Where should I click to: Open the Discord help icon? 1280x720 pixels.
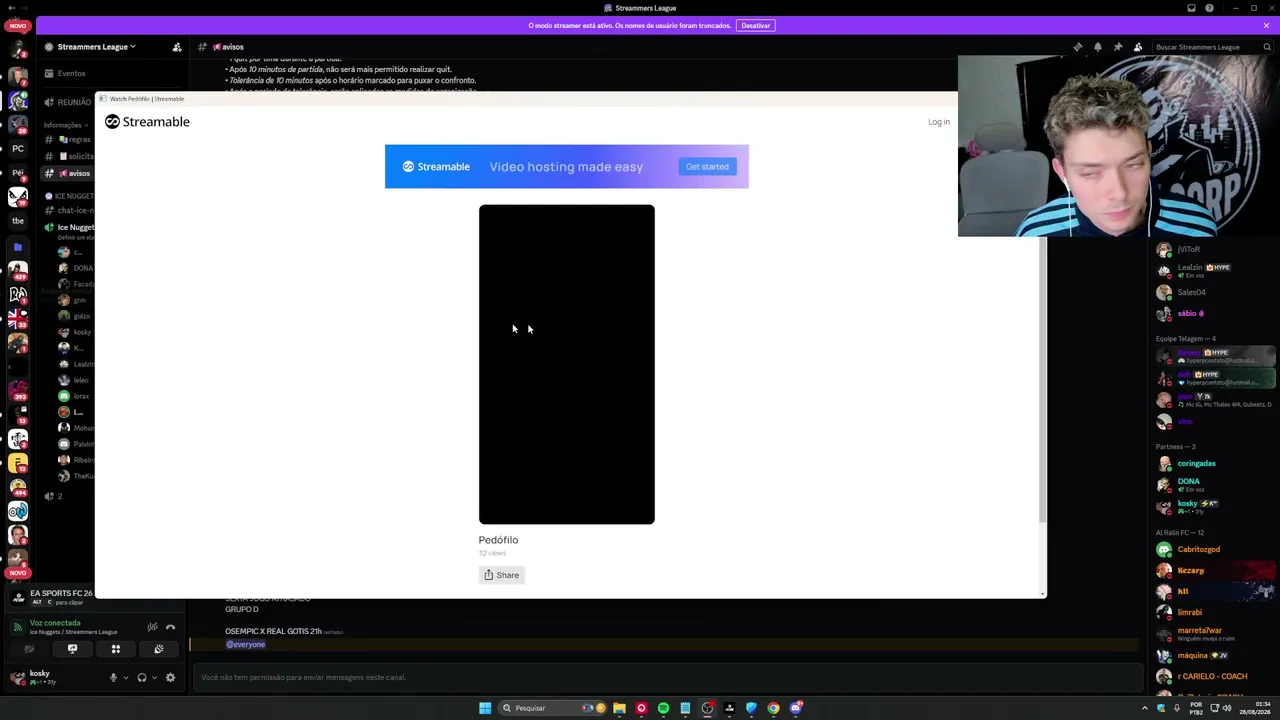pyautogui.click(x=1209, y=8)
